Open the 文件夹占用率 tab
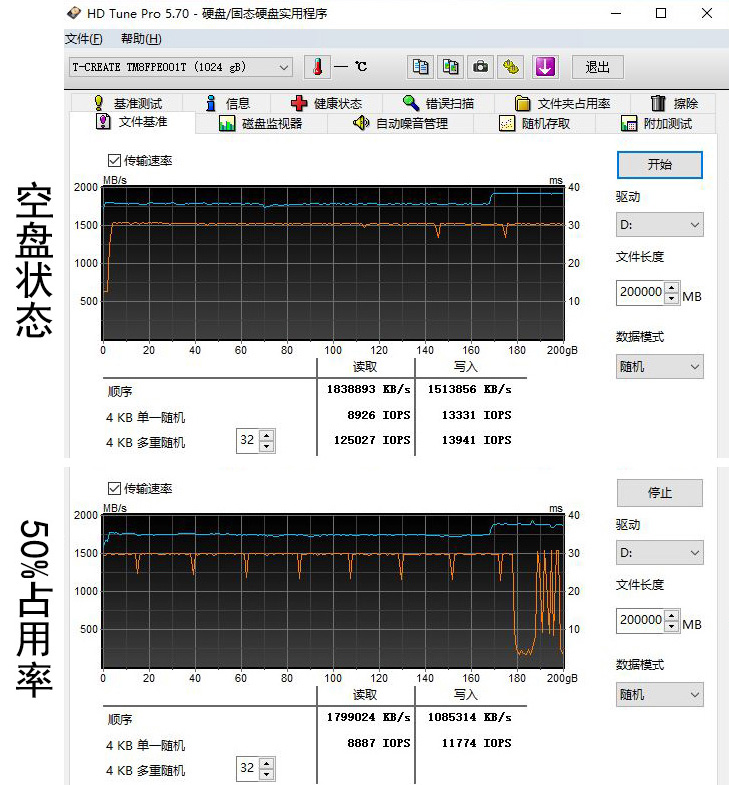 pos(562,103)
